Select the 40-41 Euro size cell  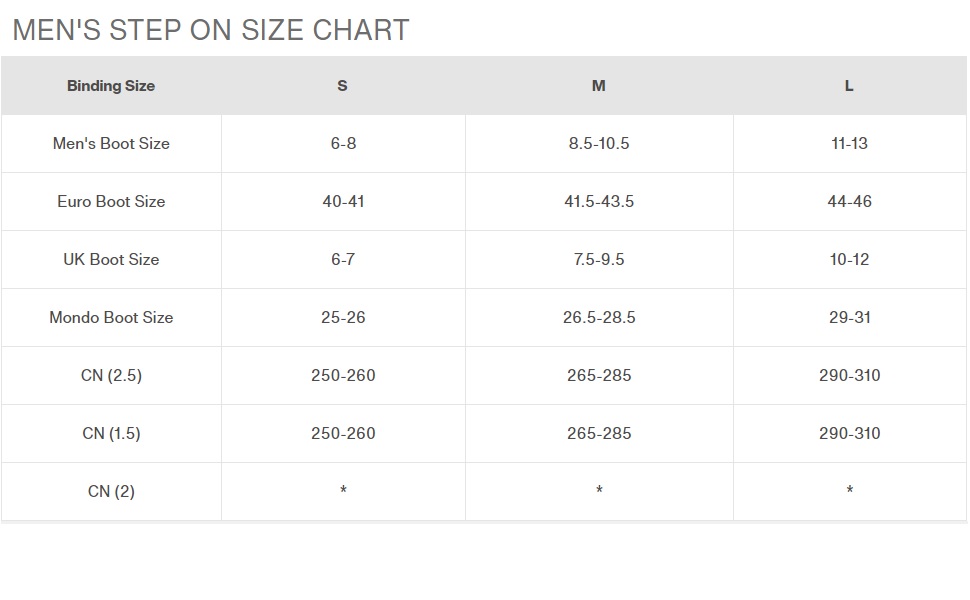(343, 202)
